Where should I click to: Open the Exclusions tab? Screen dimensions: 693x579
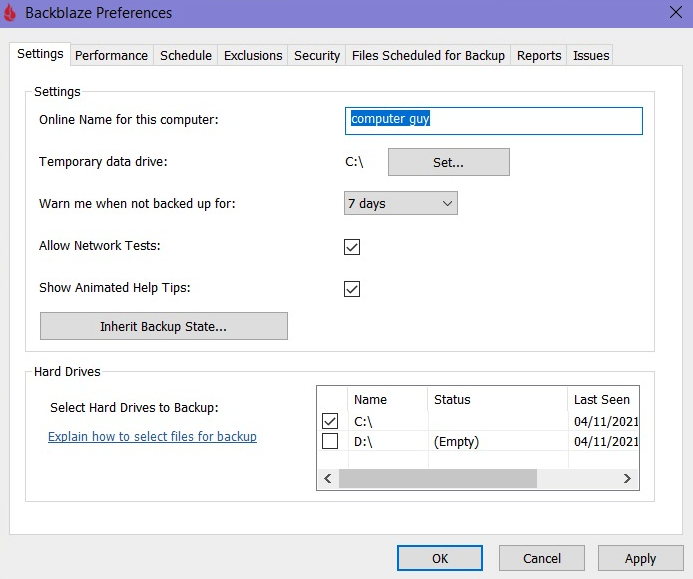pos(253,56)
